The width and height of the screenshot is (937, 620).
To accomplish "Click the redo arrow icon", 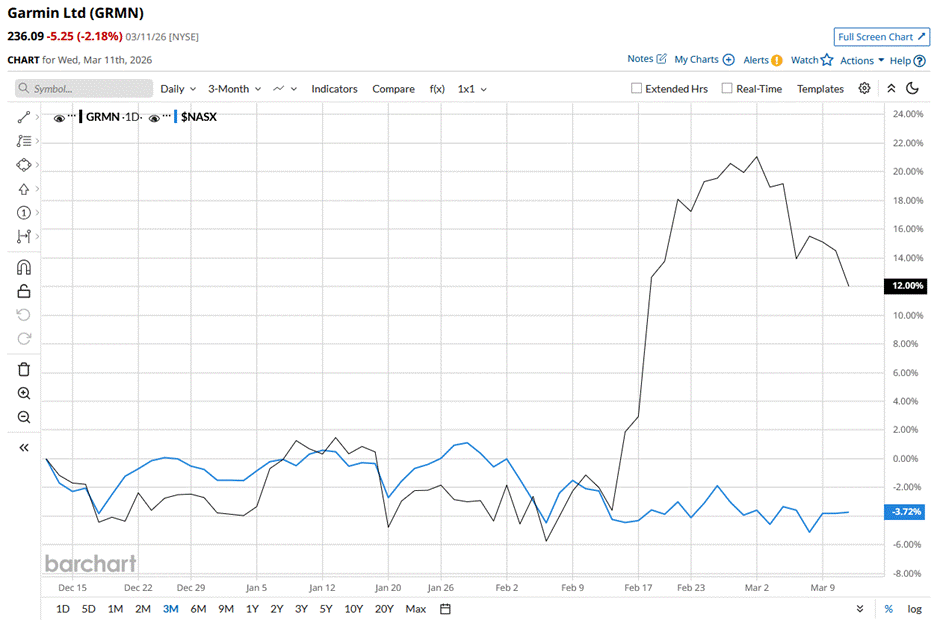I will [23, 339].
